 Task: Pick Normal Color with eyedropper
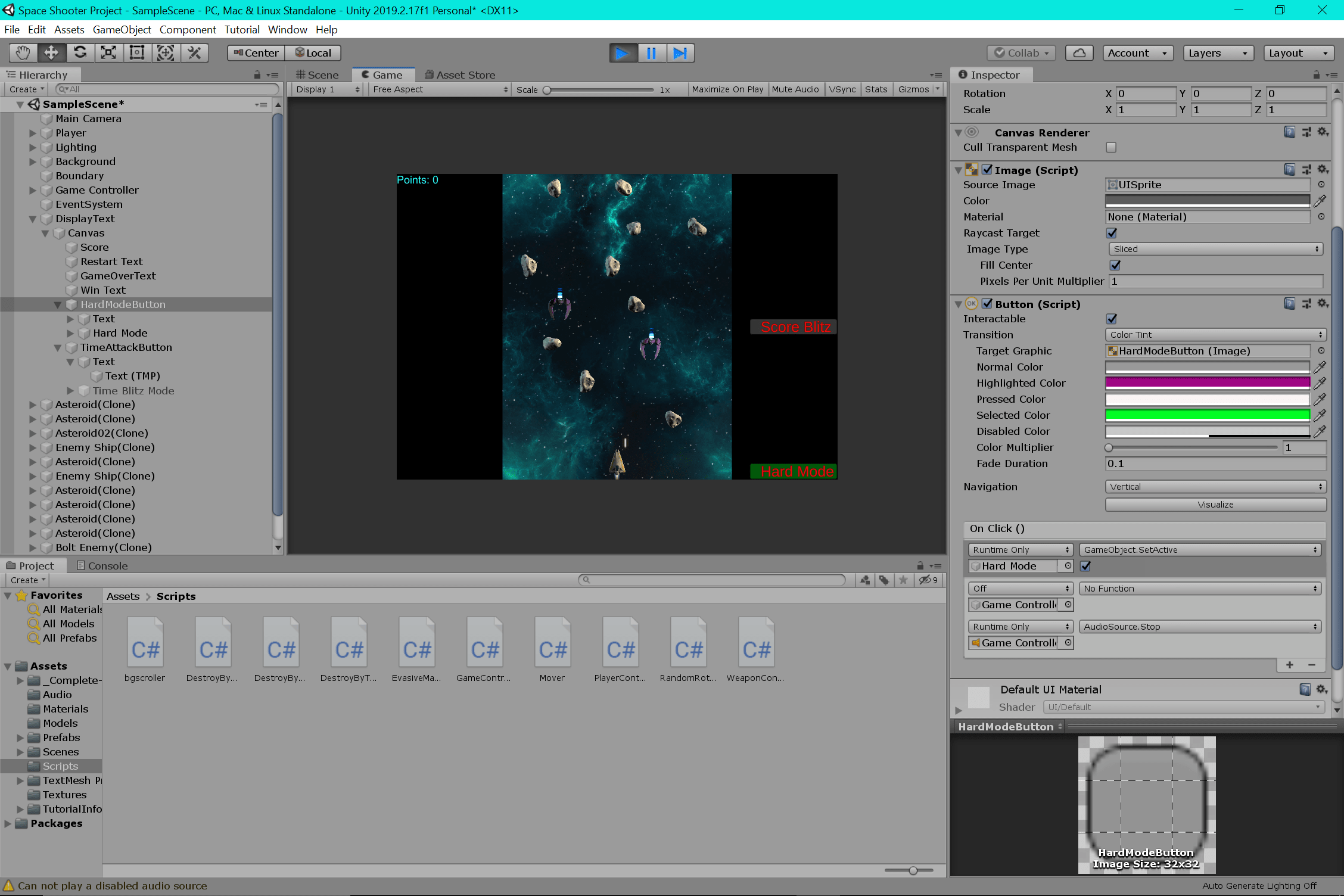(1320, 367)
